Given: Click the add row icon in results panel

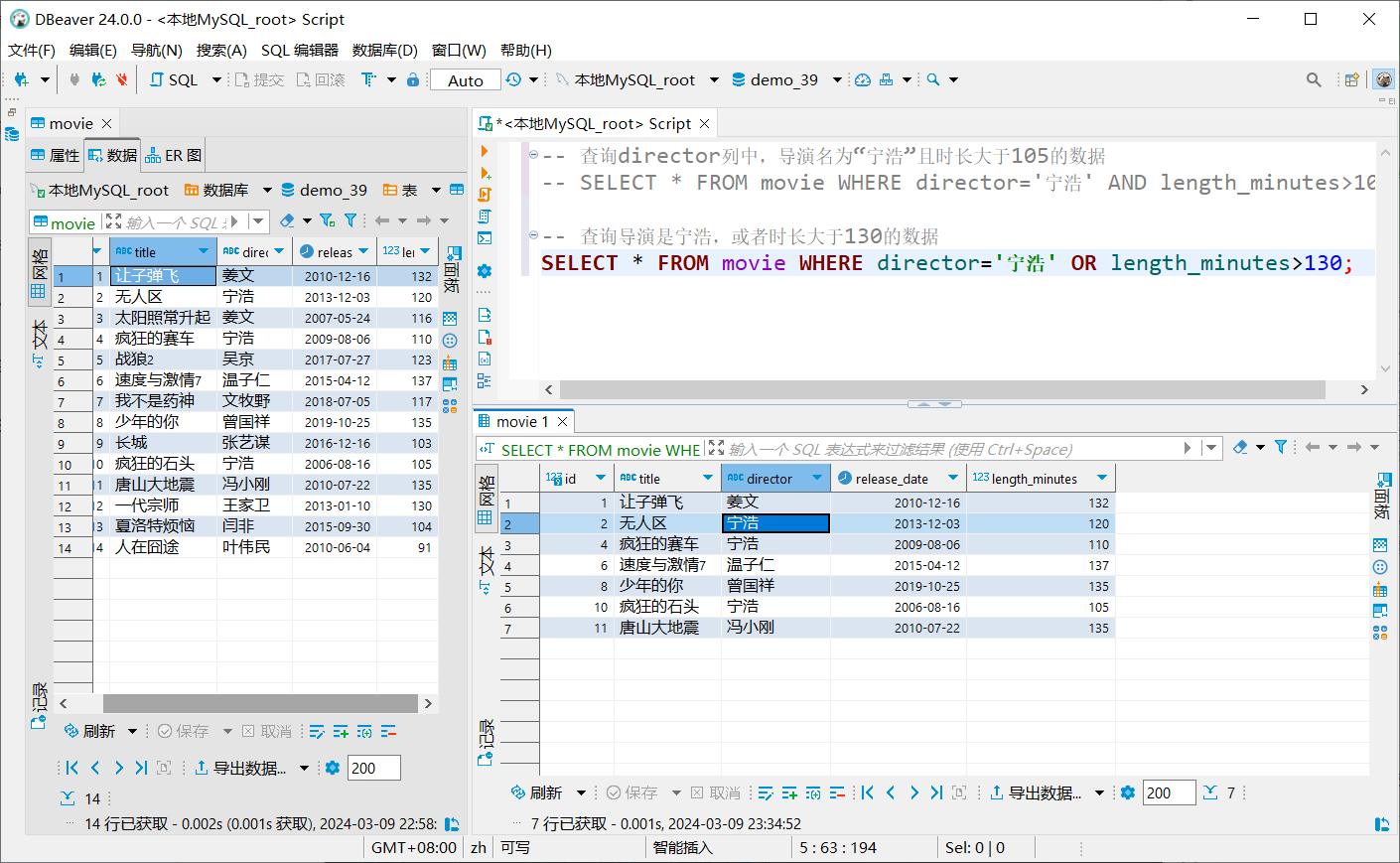Looking at the screenshot, I should click(789, 792).
